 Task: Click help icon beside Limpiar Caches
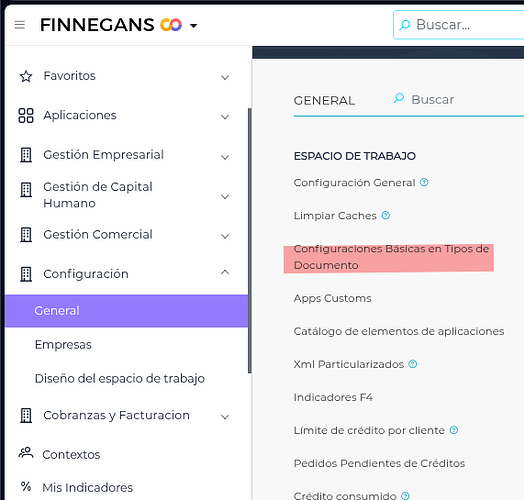pyautogui.click(x=386, y=215)
